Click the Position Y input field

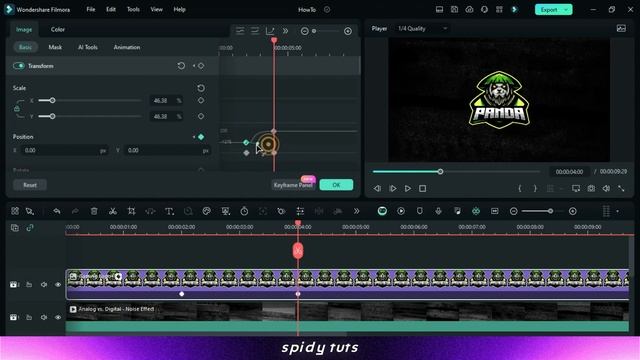[x=167, y=150]
